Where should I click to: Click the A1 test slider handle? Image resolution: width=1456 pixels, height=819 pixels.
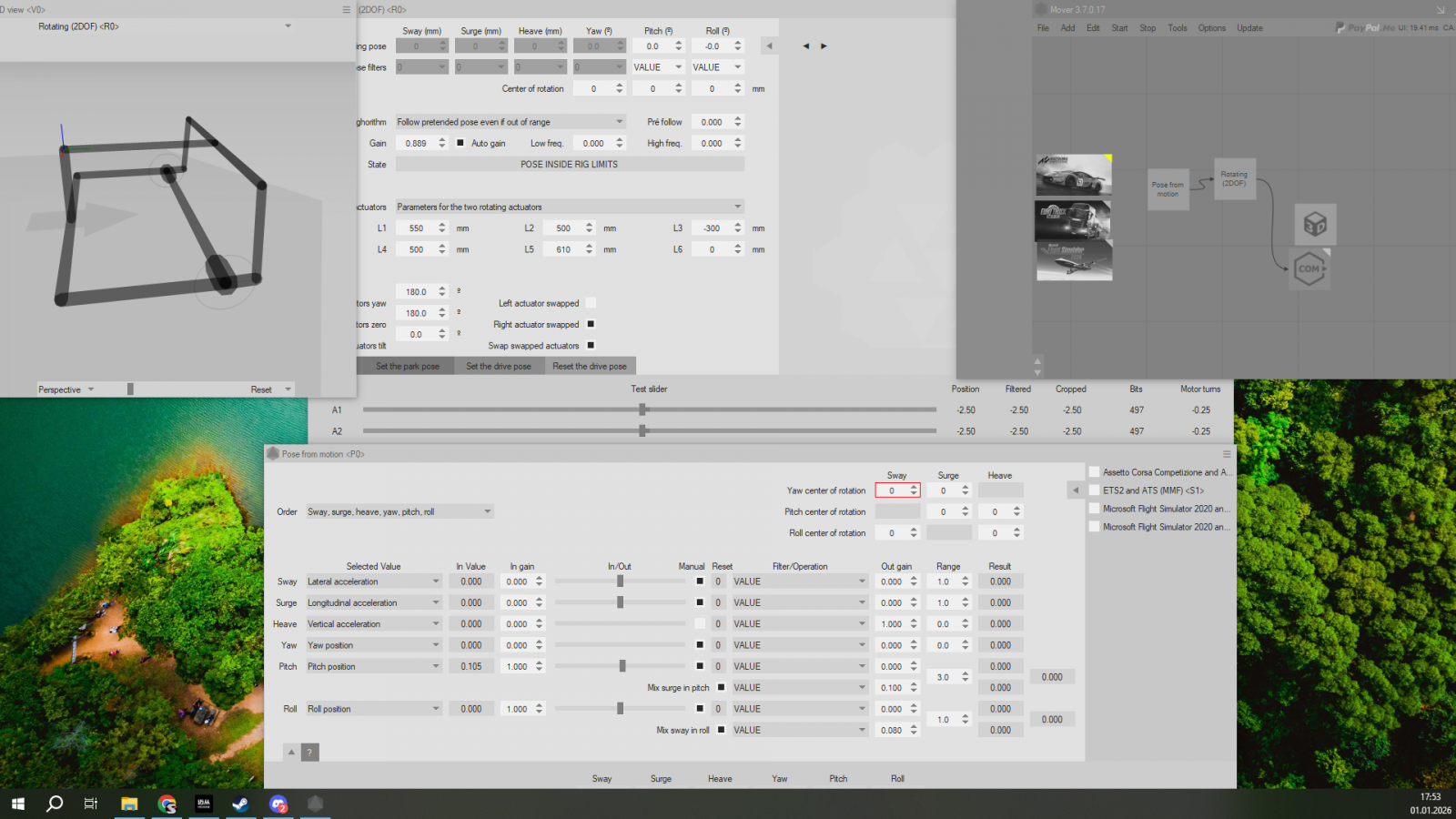[x=642, y=409]
